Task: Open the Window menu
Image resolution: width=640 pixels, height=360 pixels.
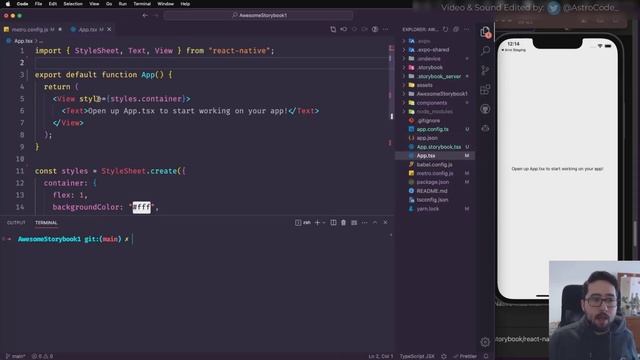Action: coord(165,4)
